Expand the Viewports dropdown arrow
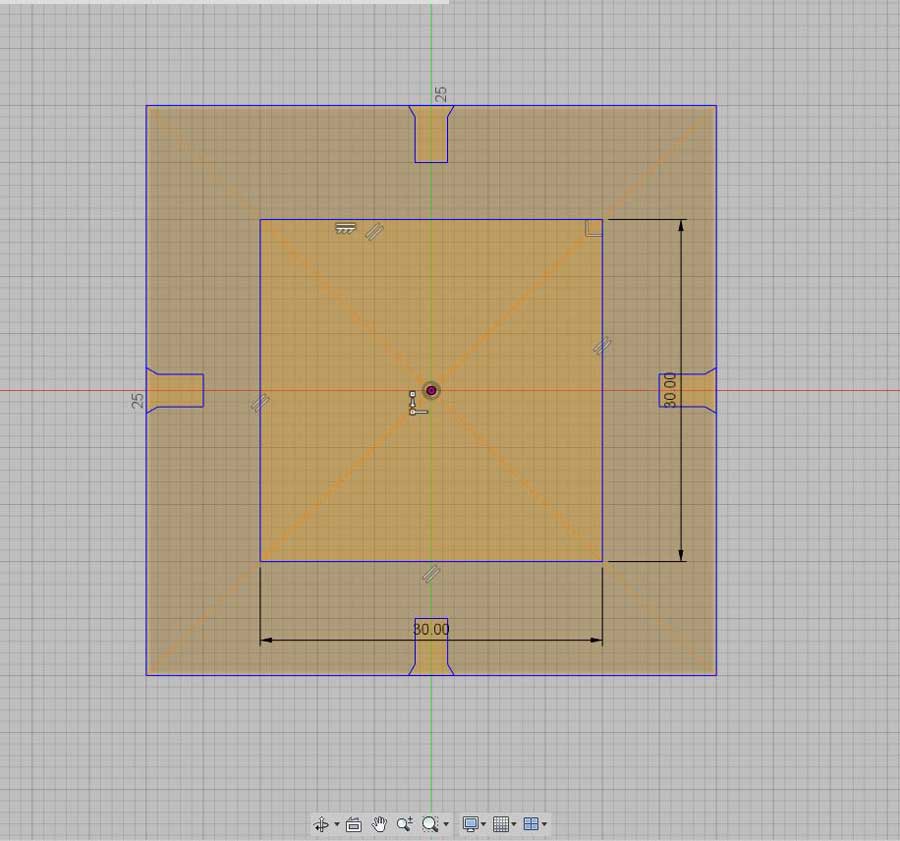 (x=544, y=824)
